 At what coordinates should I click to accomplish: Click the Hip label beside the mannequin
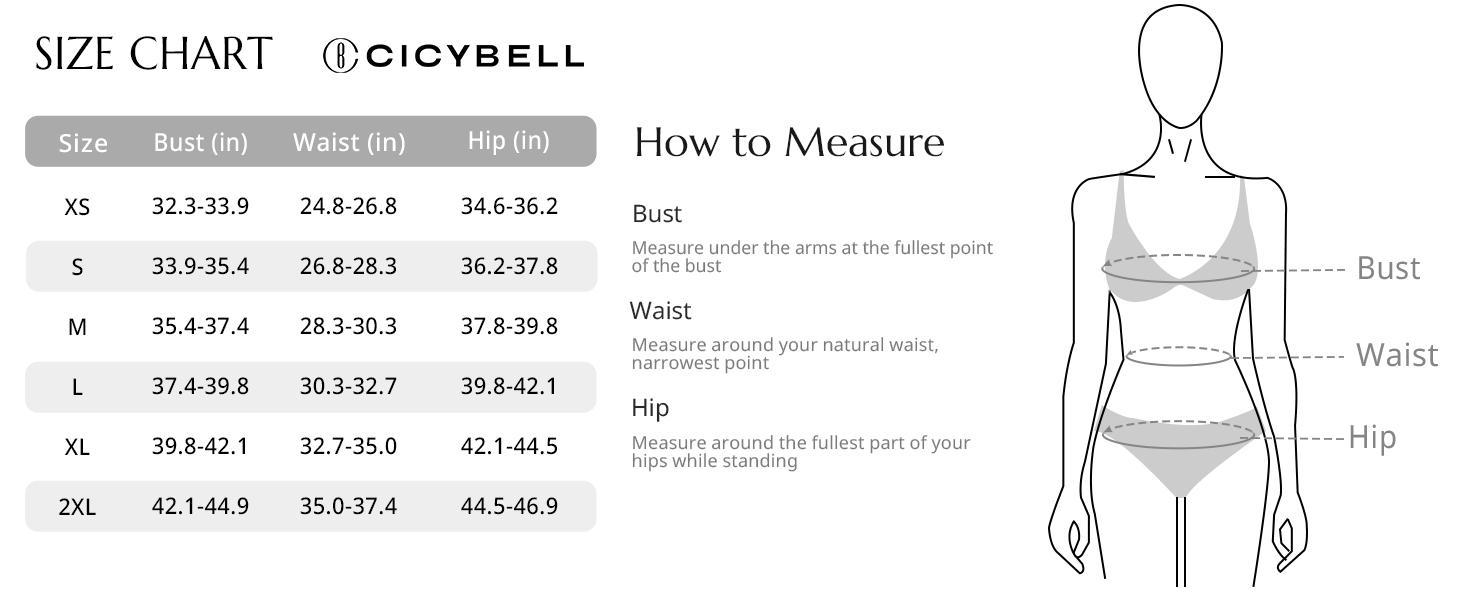[1372, 437]
